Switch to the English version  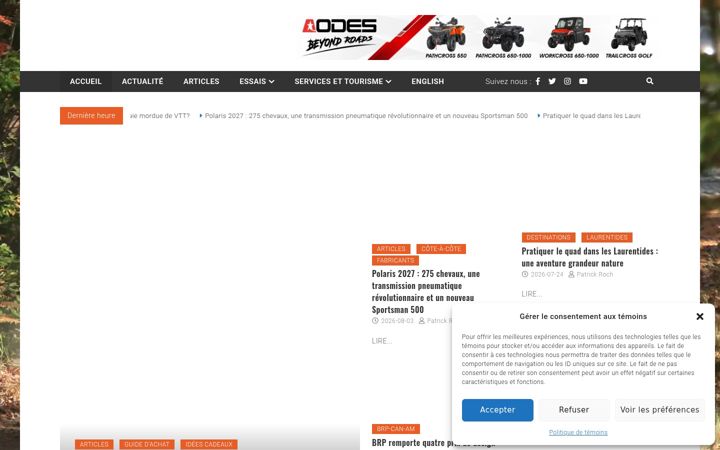point(428,81)
